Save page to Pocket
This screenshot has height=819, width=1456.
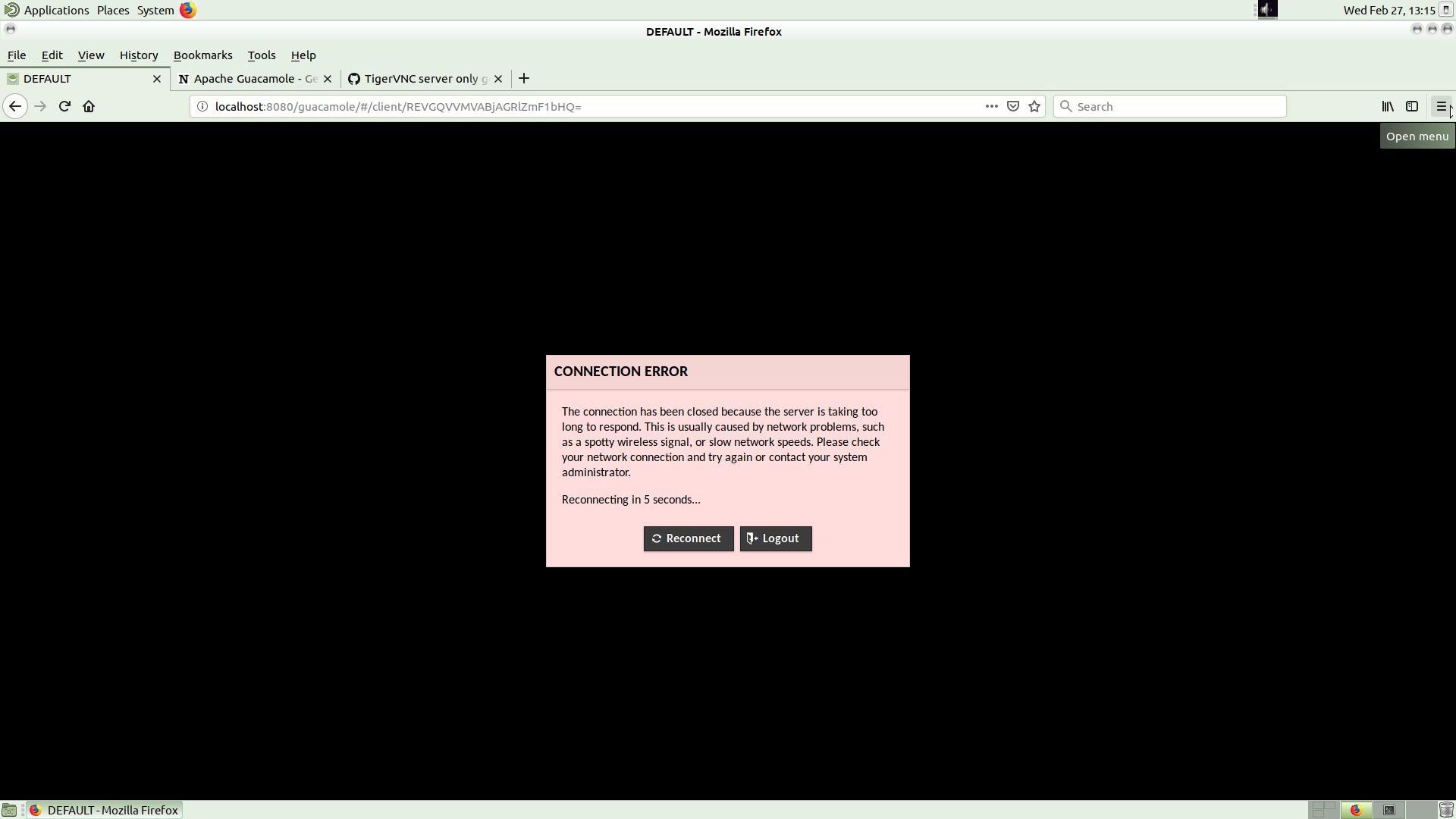(x=1012, y=106)
